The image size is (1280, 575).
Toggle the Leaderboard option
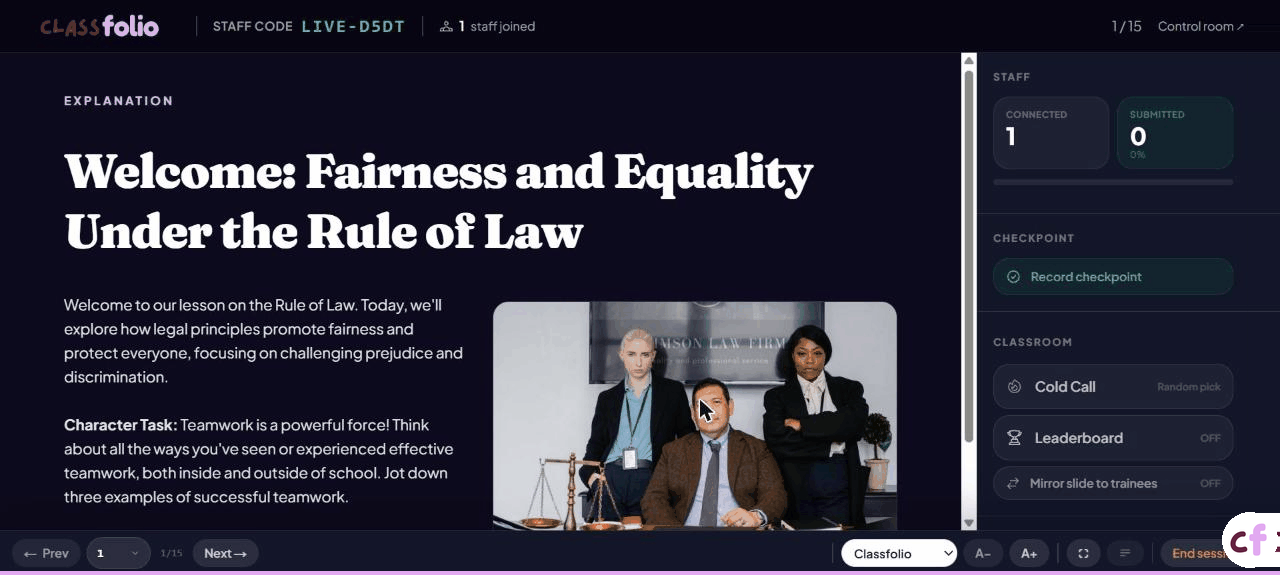coord(1113,438)
